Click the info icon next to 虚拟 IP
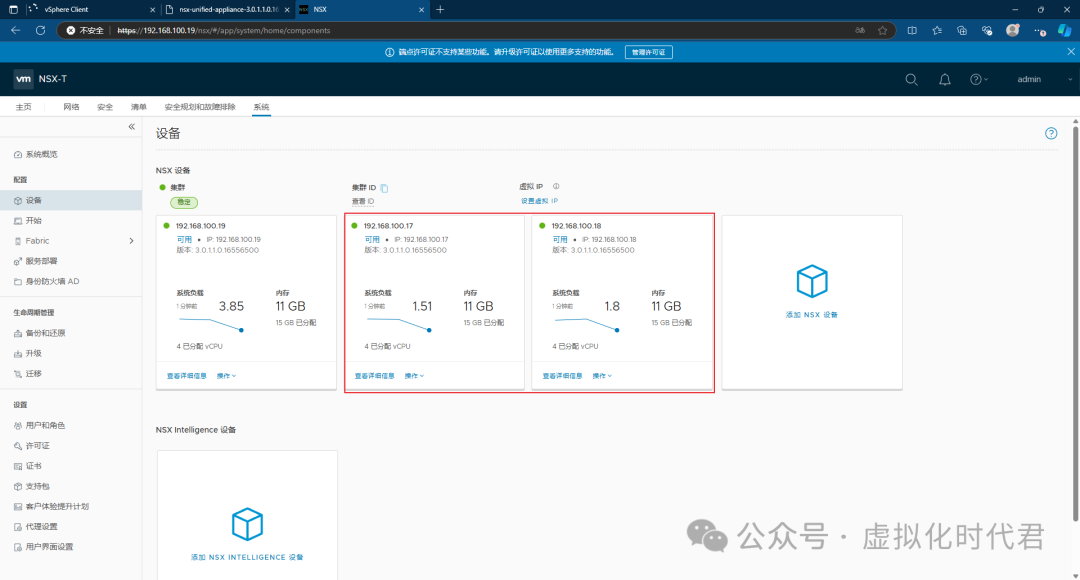The height and width of the screenshot is (580, 1080). click(x=556, y=187)
